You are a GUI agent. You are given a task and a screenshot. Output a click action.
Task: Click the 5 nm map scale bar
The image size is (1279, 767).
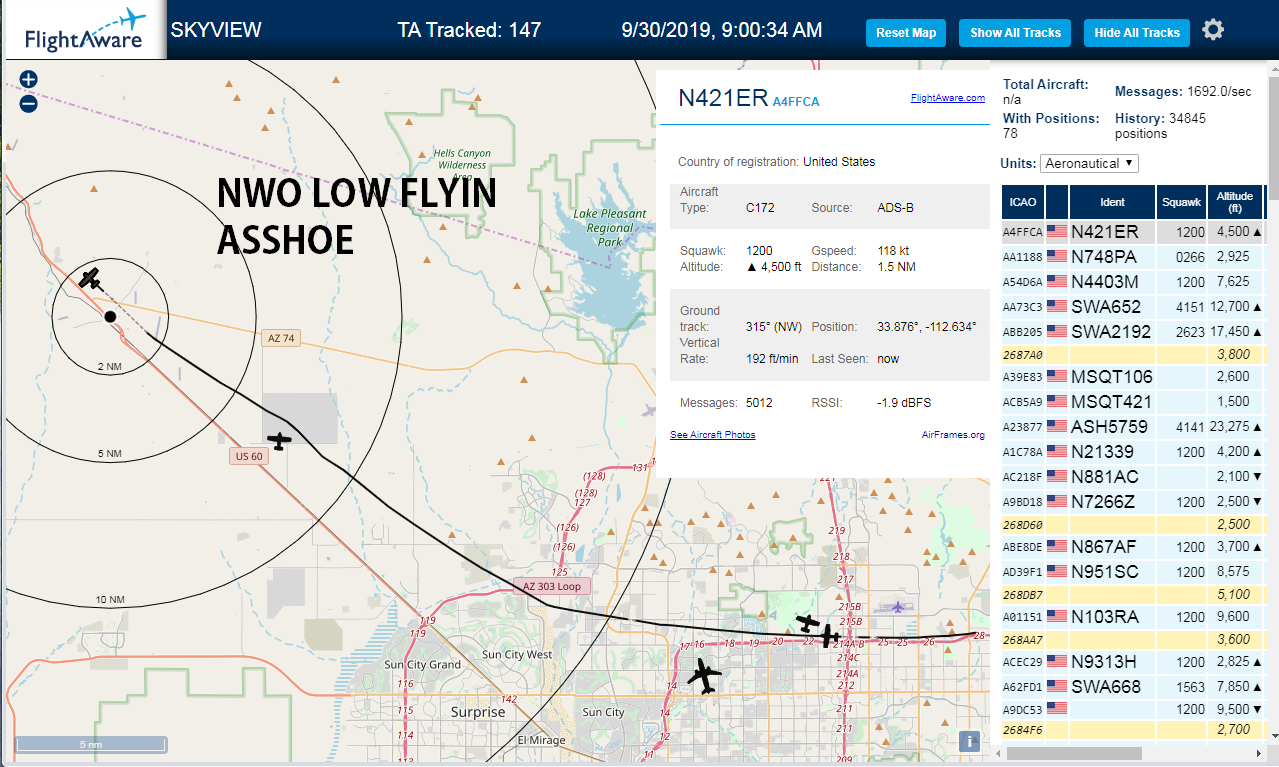[91, 744]
